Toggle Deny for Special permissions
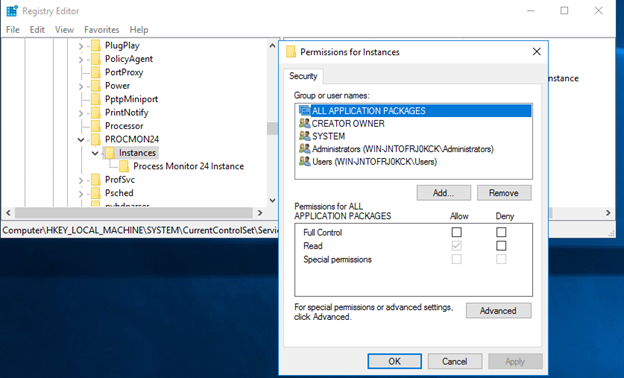Viewport: 624px width, 378px height. [501, 259]
